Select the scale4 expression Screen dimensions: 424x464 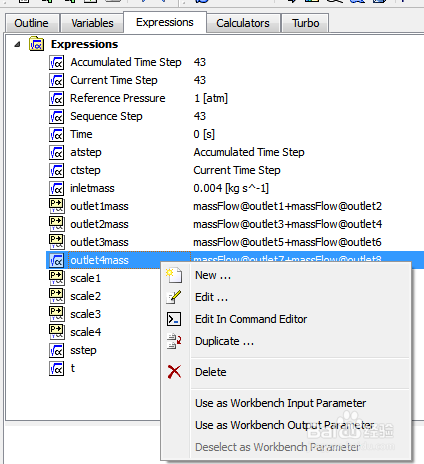pyautogui.click(x=86, y=332)
